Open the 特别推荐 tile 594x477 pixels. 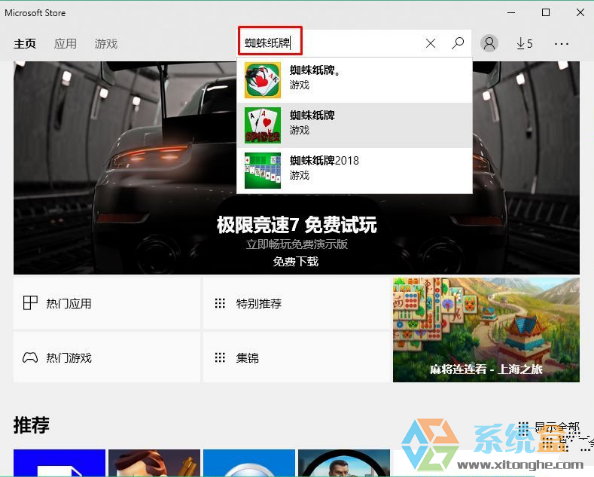click(x=297, y=303)
